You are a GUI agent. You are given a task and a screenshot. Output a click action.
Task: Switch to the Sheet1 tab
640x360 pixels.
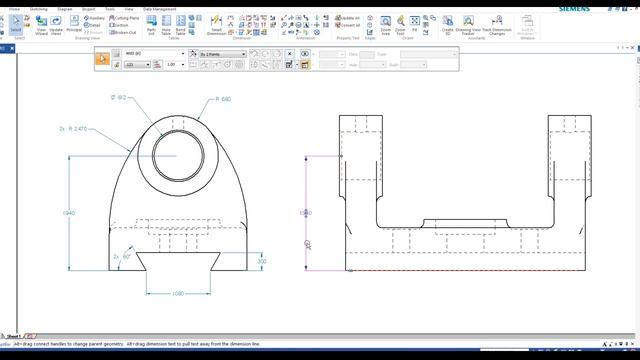click(14, 336)
